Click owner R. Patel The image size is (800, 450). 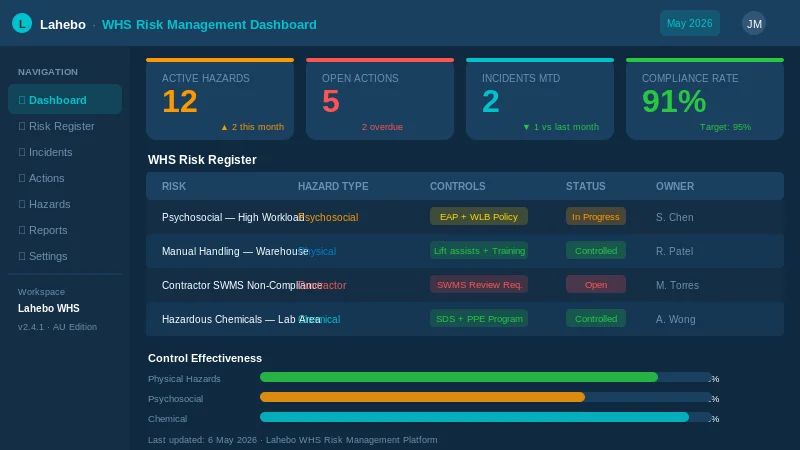(674, 251)
